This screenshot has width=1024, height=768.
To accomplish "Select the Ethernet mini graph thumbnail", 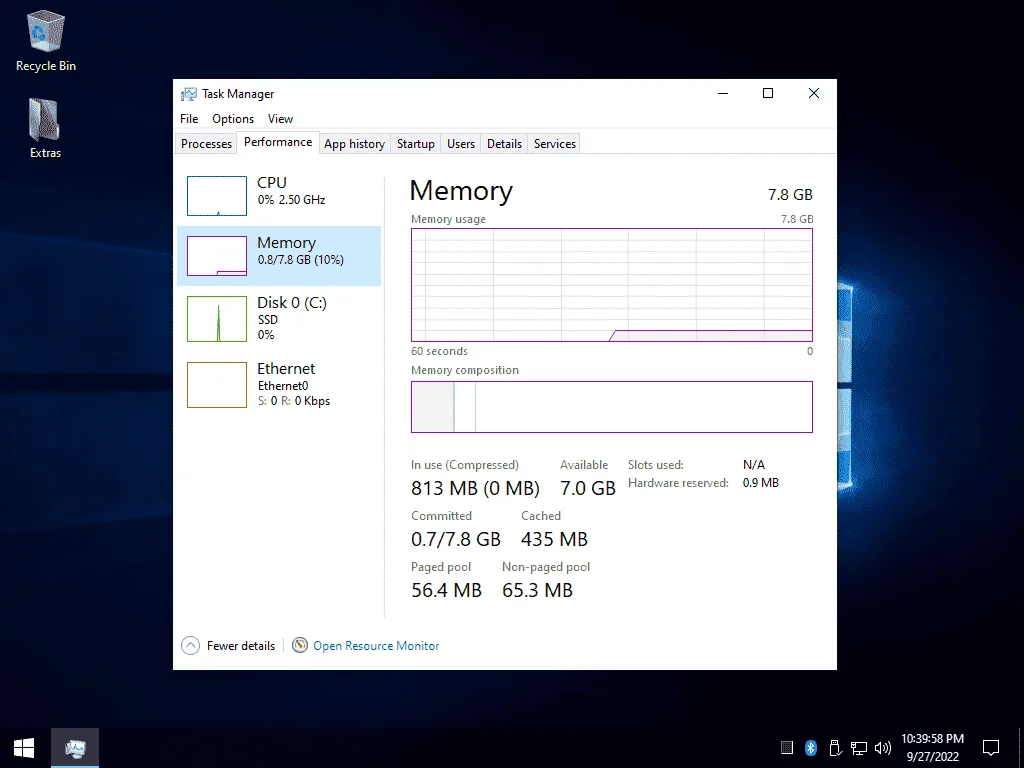I will tap(217, 385).
